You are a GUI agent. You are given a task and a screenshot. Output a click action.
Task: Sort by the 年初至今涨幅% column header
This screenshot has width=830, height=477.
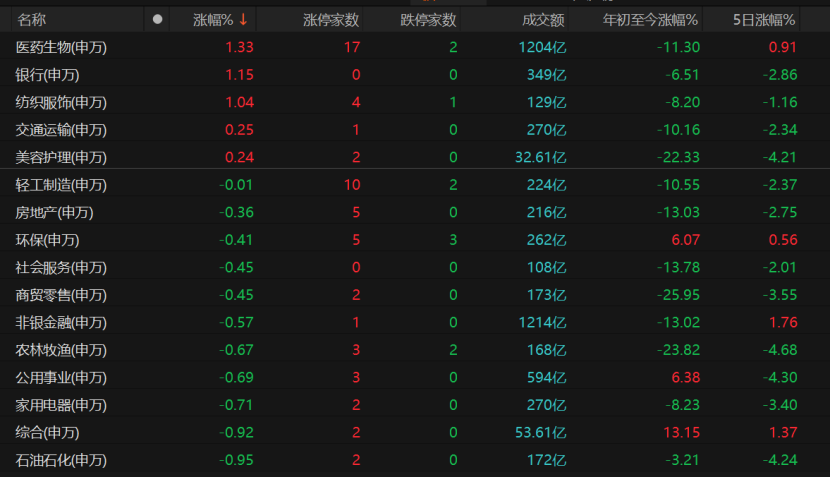click(650, 20)
